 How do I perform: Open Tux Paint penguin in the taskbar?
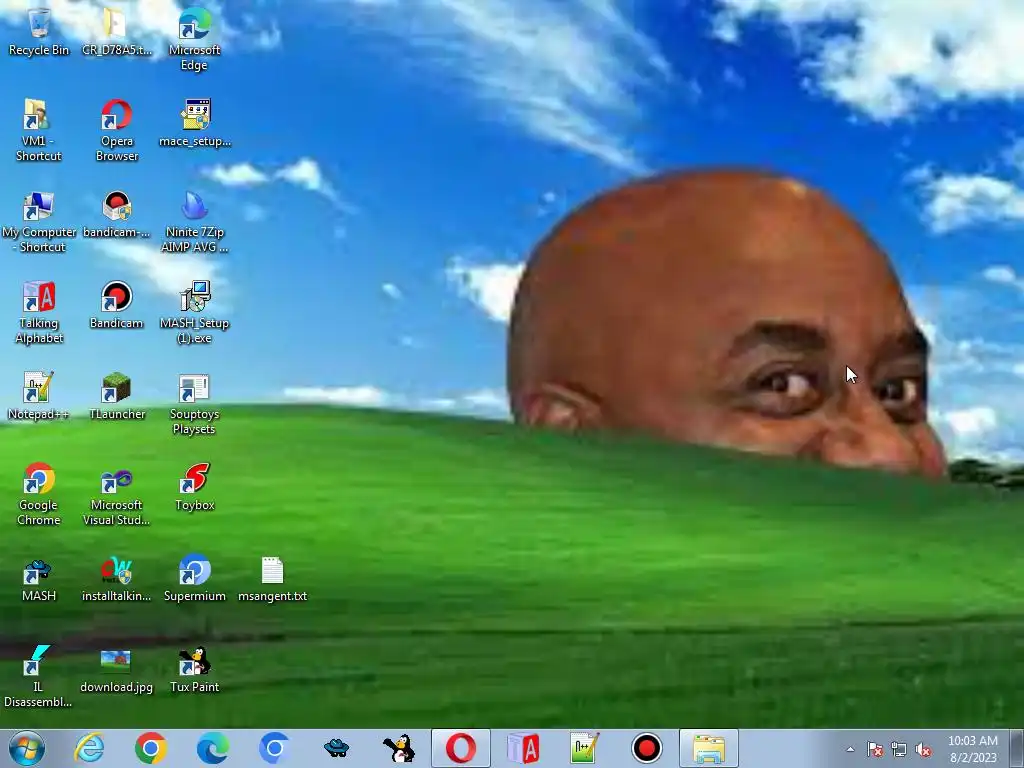pyautogui.click(x=398, y=748)
